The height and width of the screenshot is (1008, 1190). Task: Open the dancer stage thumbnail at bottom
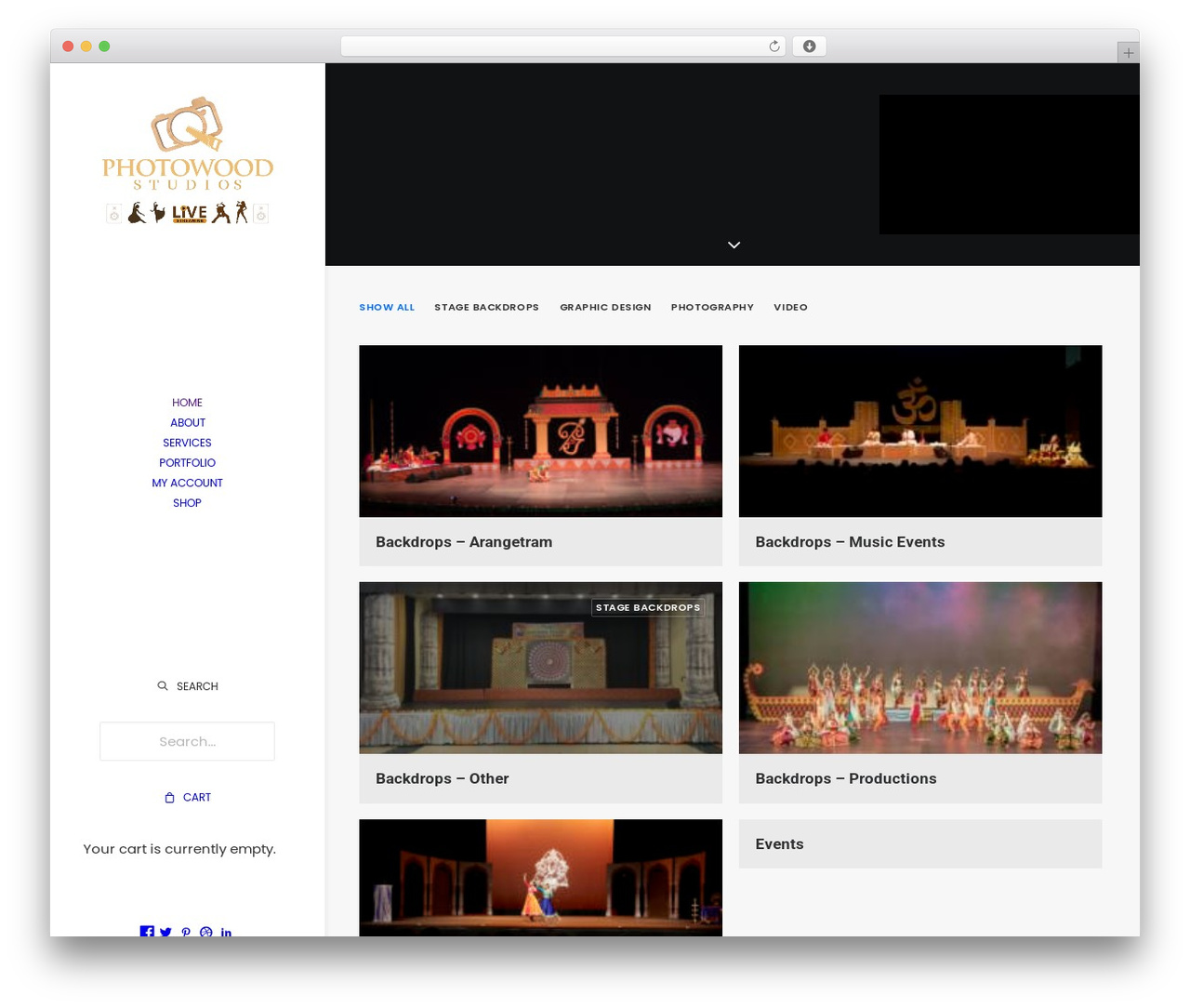(540, 877)
